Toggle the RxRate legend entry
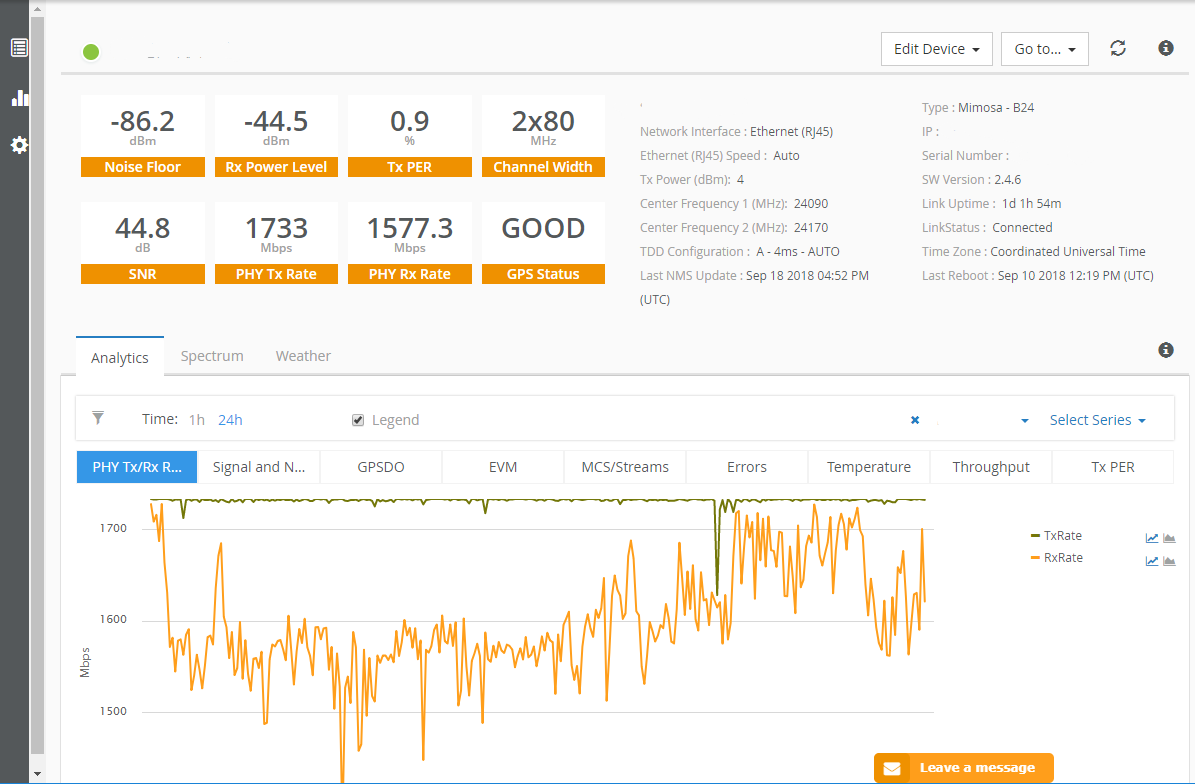This screenshot has height=784, width=1195. [1056, 558]
